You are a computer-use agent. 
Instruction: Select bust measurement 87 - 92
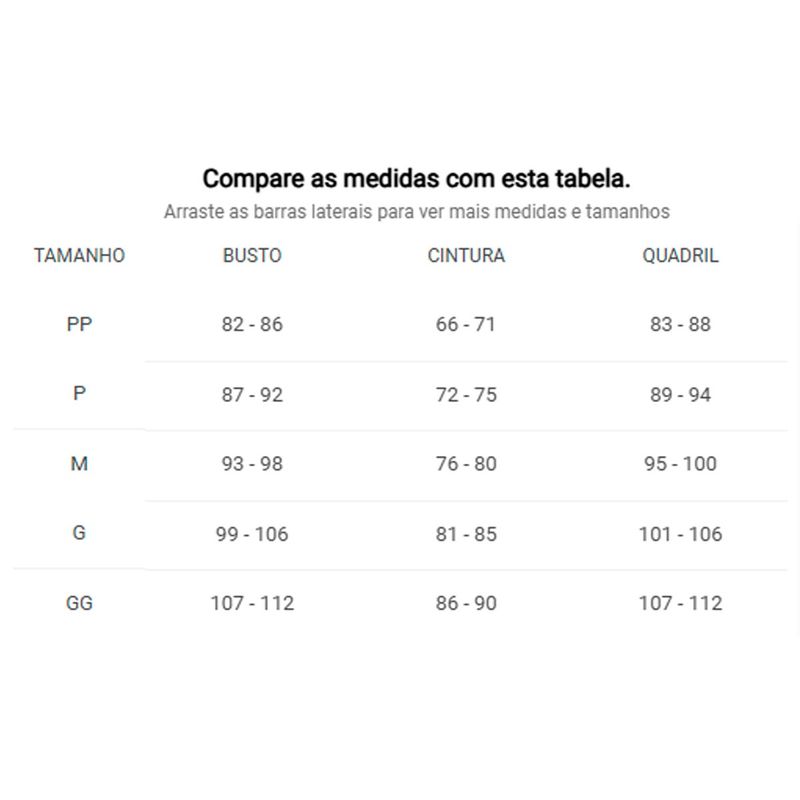click(252, 394)
